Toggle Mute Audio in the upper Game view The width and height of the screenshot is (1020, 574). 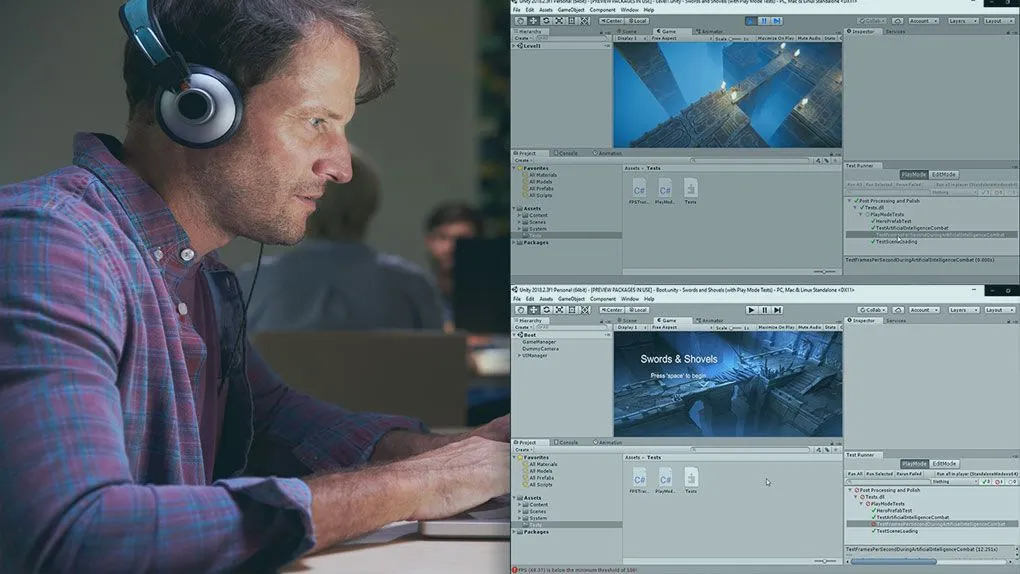pyautogui.click(x=808, y=37)
